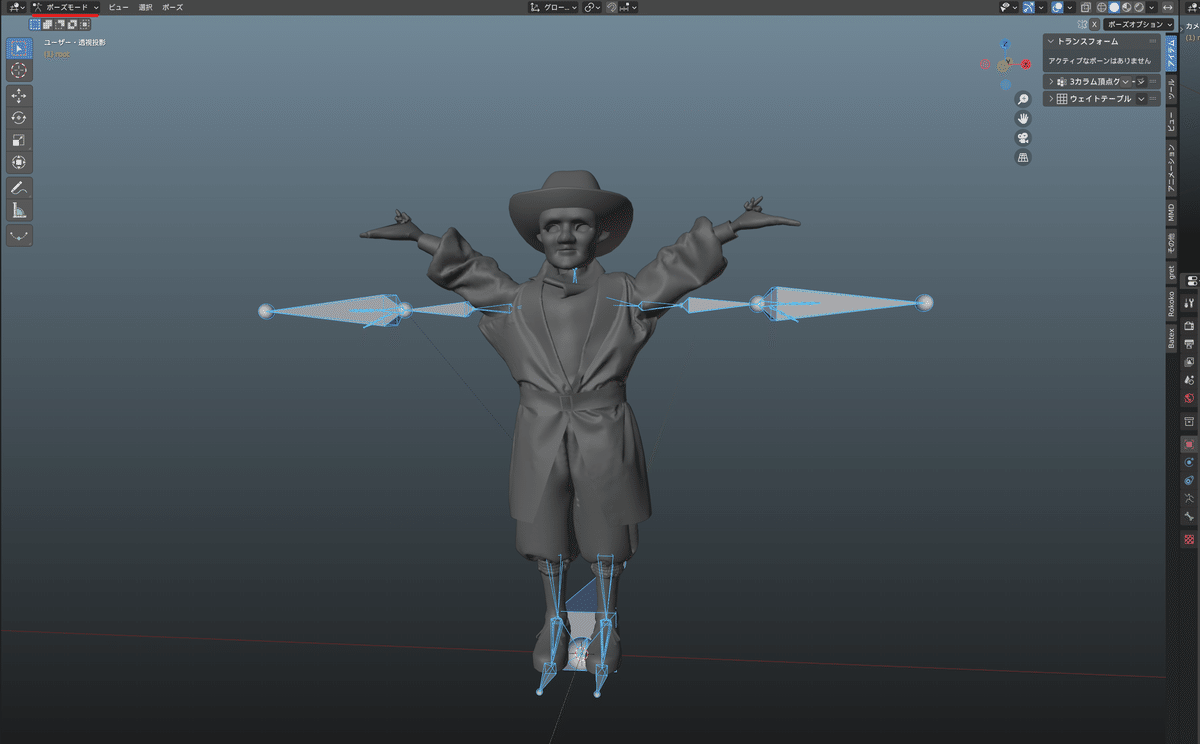Open the ビュー menu
1200x744 pixels.
pos(118,7)
